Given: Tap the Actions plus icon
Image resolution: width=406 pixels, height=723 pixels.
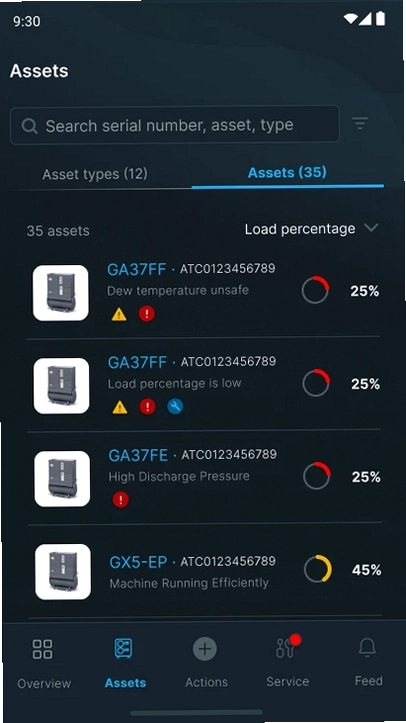Looking at the screenshot, I should coord(205,649).
